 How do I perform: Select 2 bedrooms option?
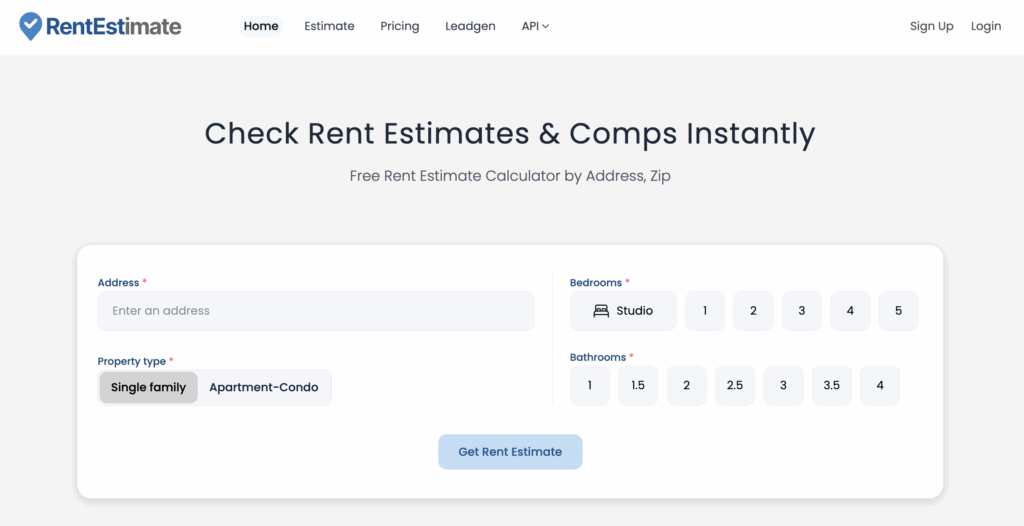click(x=753, y=311)
